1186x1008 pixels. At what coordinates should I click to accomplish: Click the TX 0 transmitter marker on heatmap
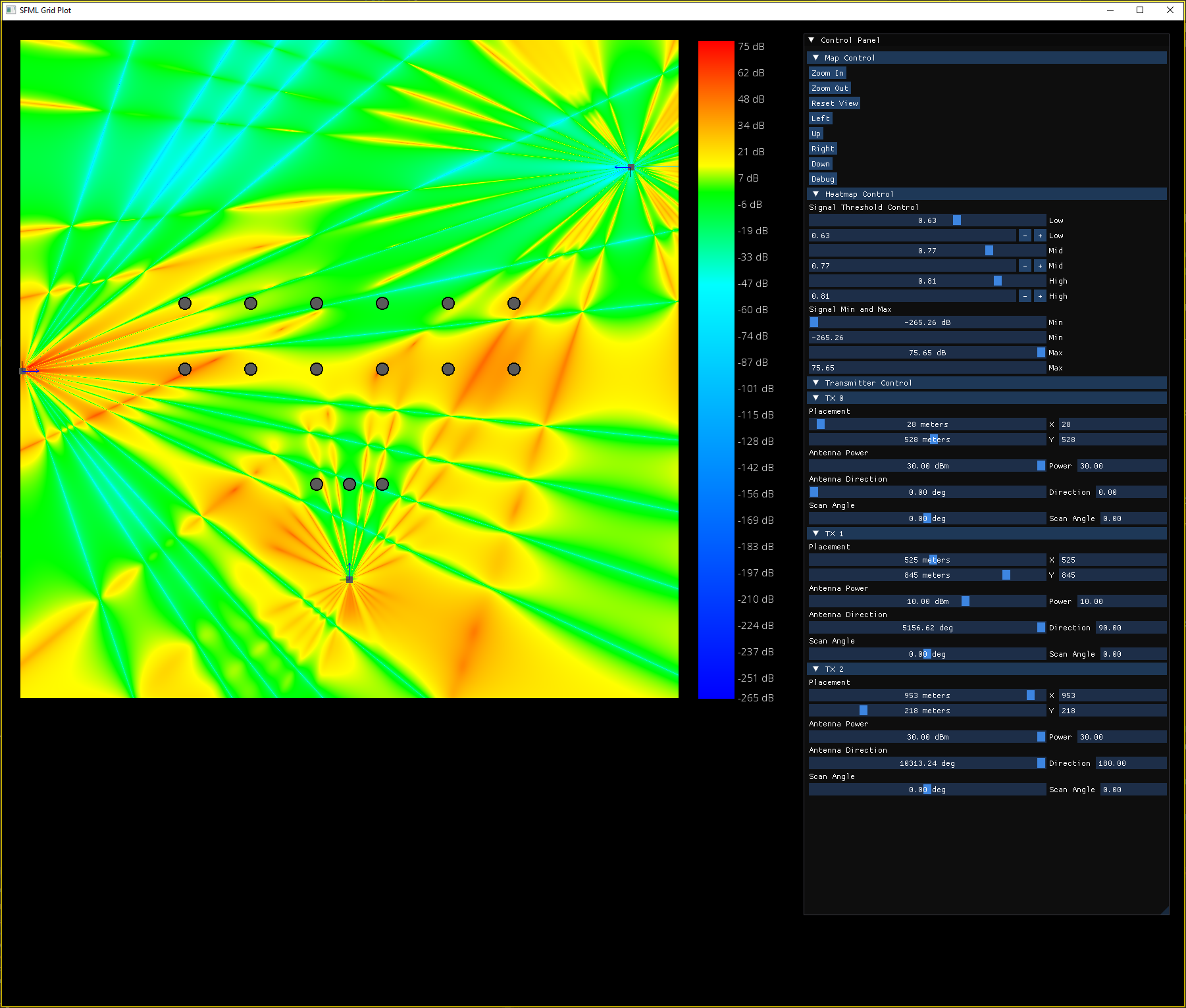coord(24,371)
